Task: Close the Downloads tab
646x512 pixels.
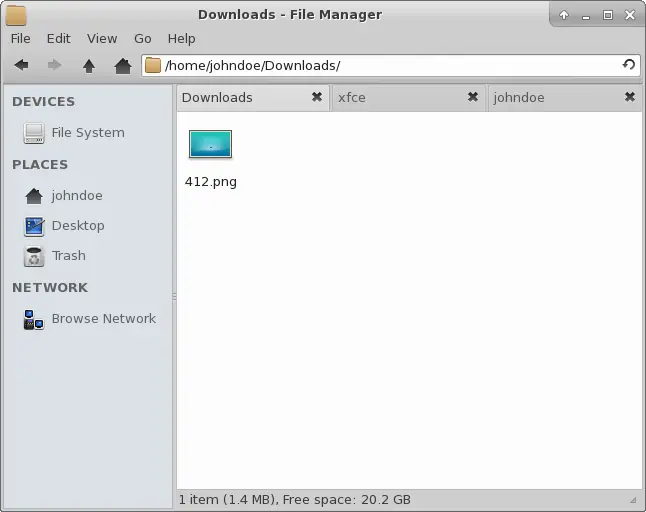Action: 317,97
